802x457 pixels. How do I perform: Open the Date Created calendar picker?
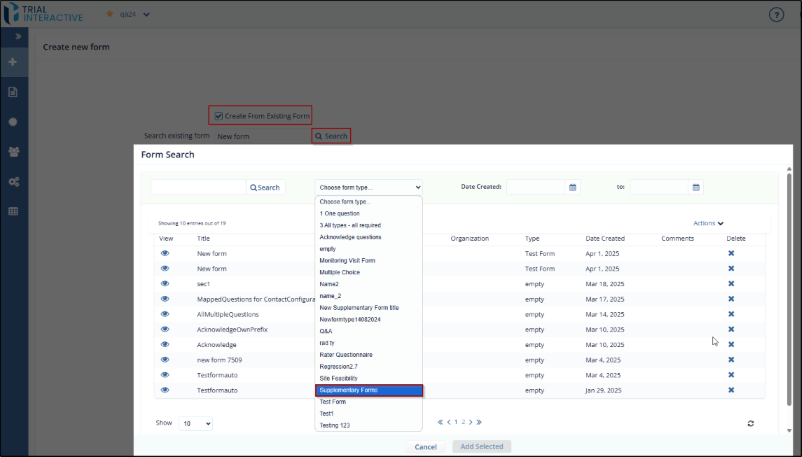[x=573, y=187]
